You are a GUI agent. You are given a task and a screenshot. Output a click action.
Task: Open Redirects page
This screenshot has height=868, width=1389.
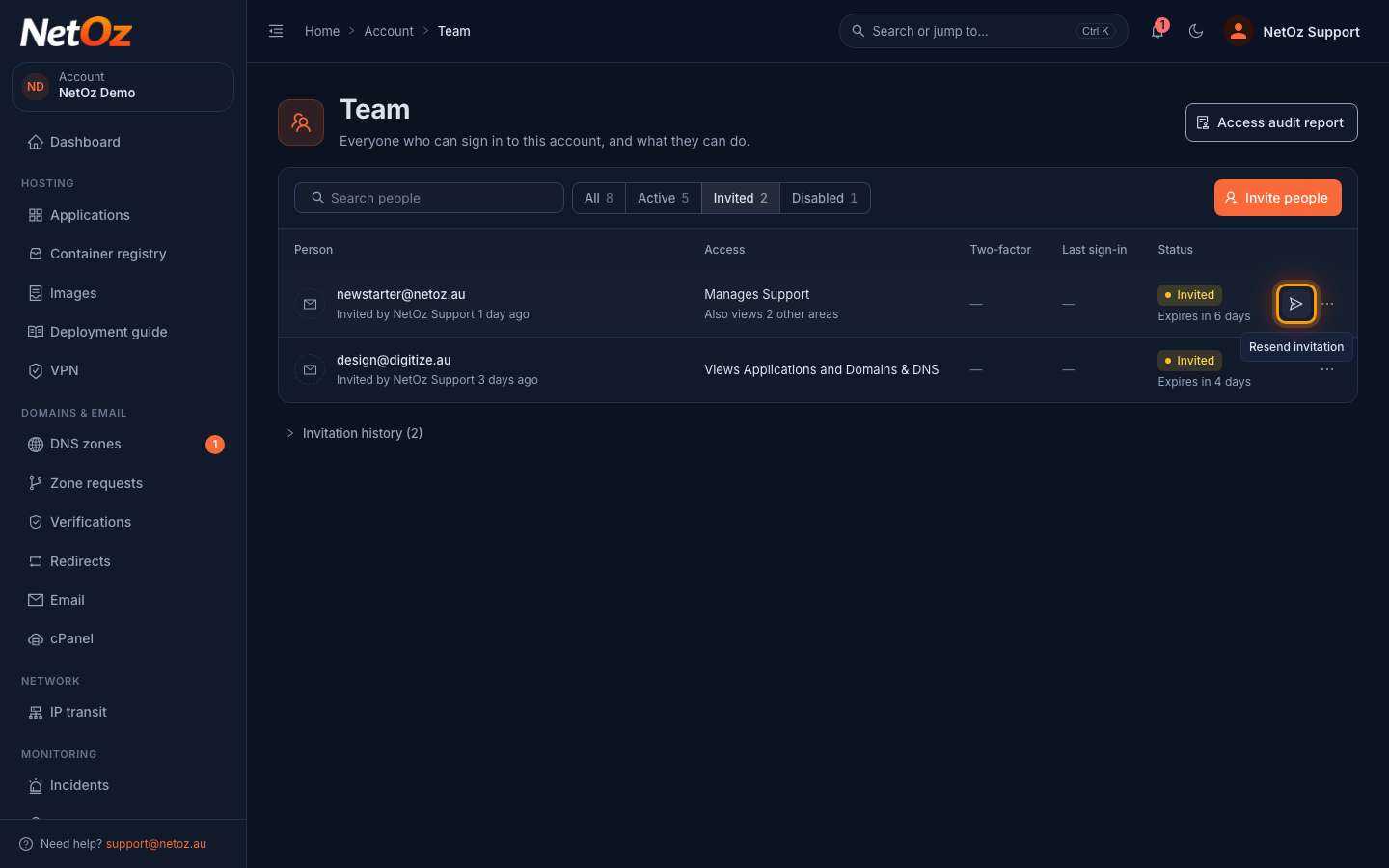123,561
